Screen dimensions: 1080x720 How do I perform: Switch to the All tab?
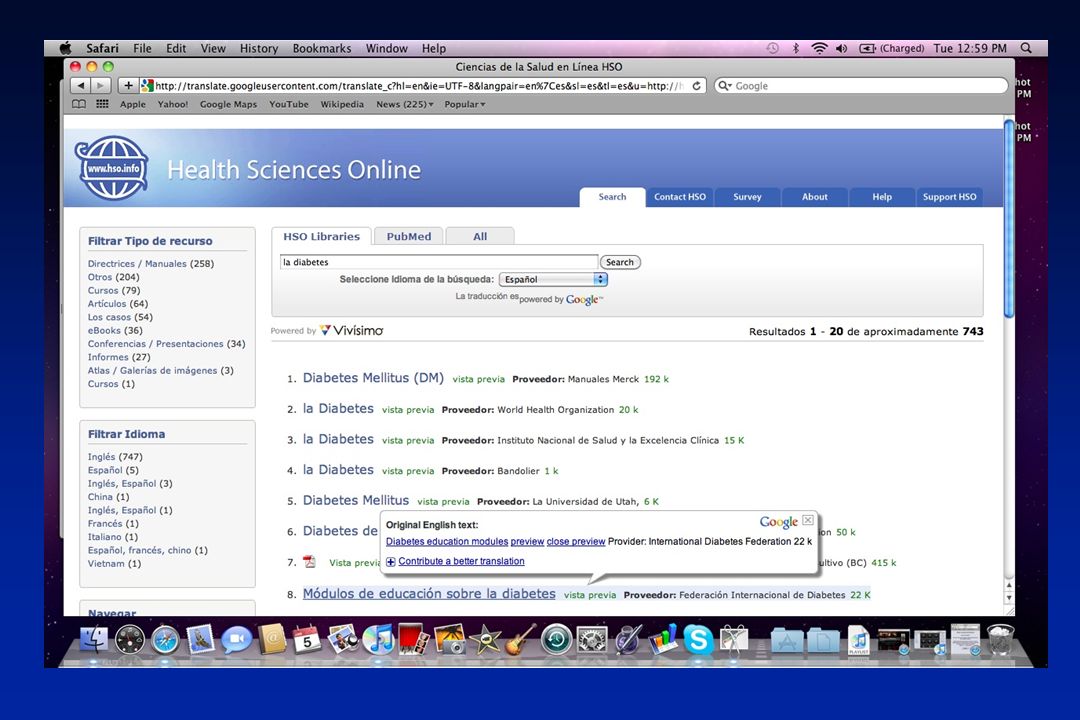[x=480, y=236]
